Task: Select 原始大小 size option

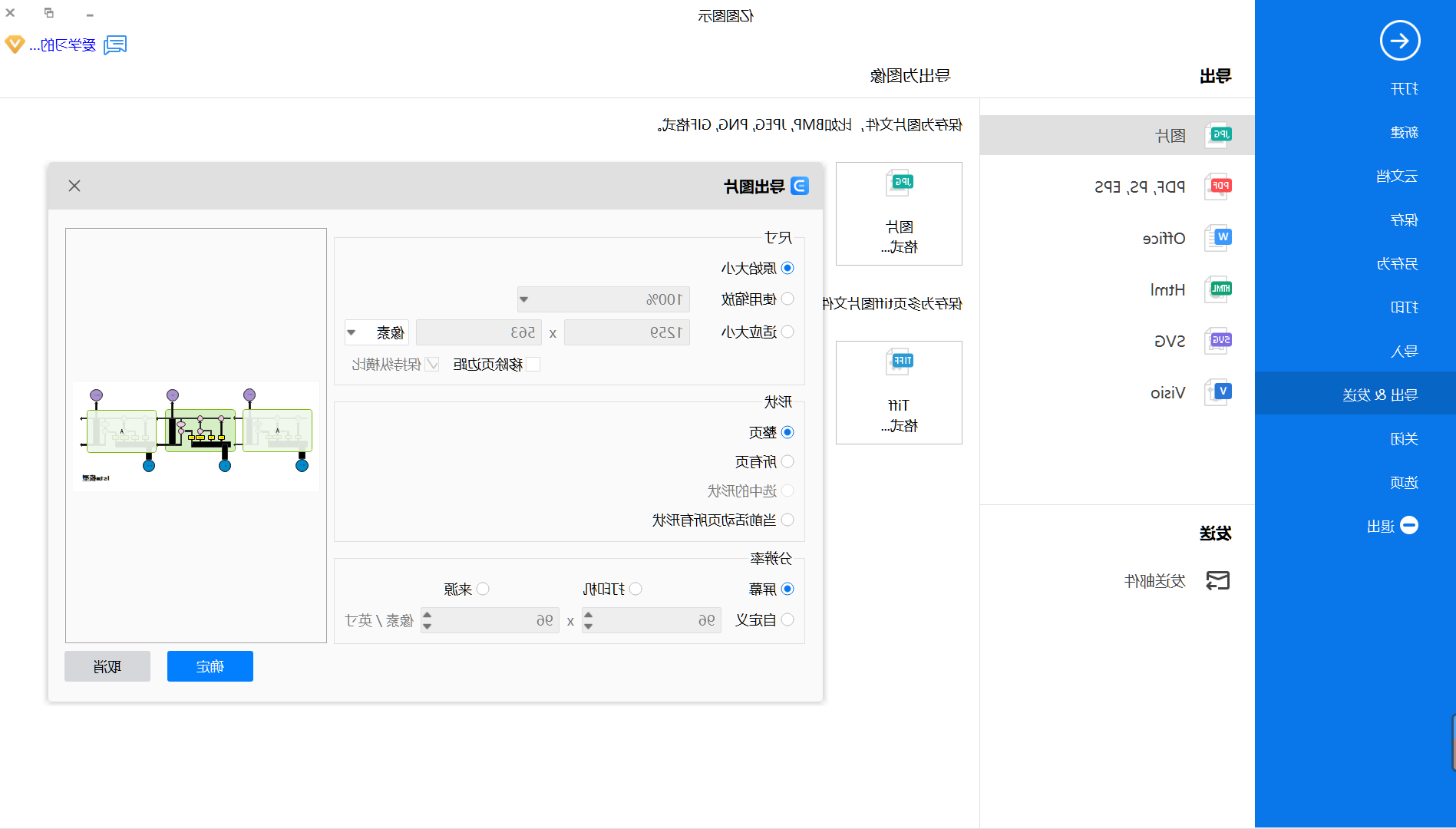Action: tap(787, 268)
